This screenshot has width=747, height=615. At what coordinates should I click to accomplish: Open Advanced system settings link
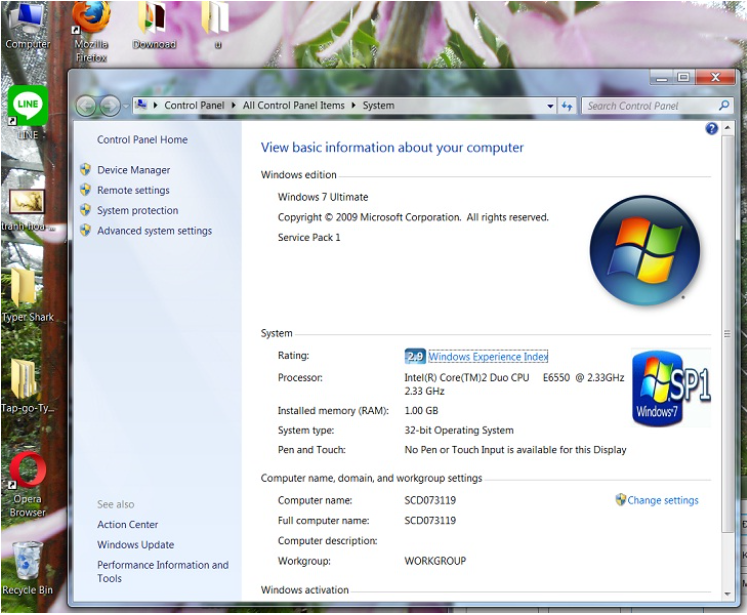pos(154,231)
